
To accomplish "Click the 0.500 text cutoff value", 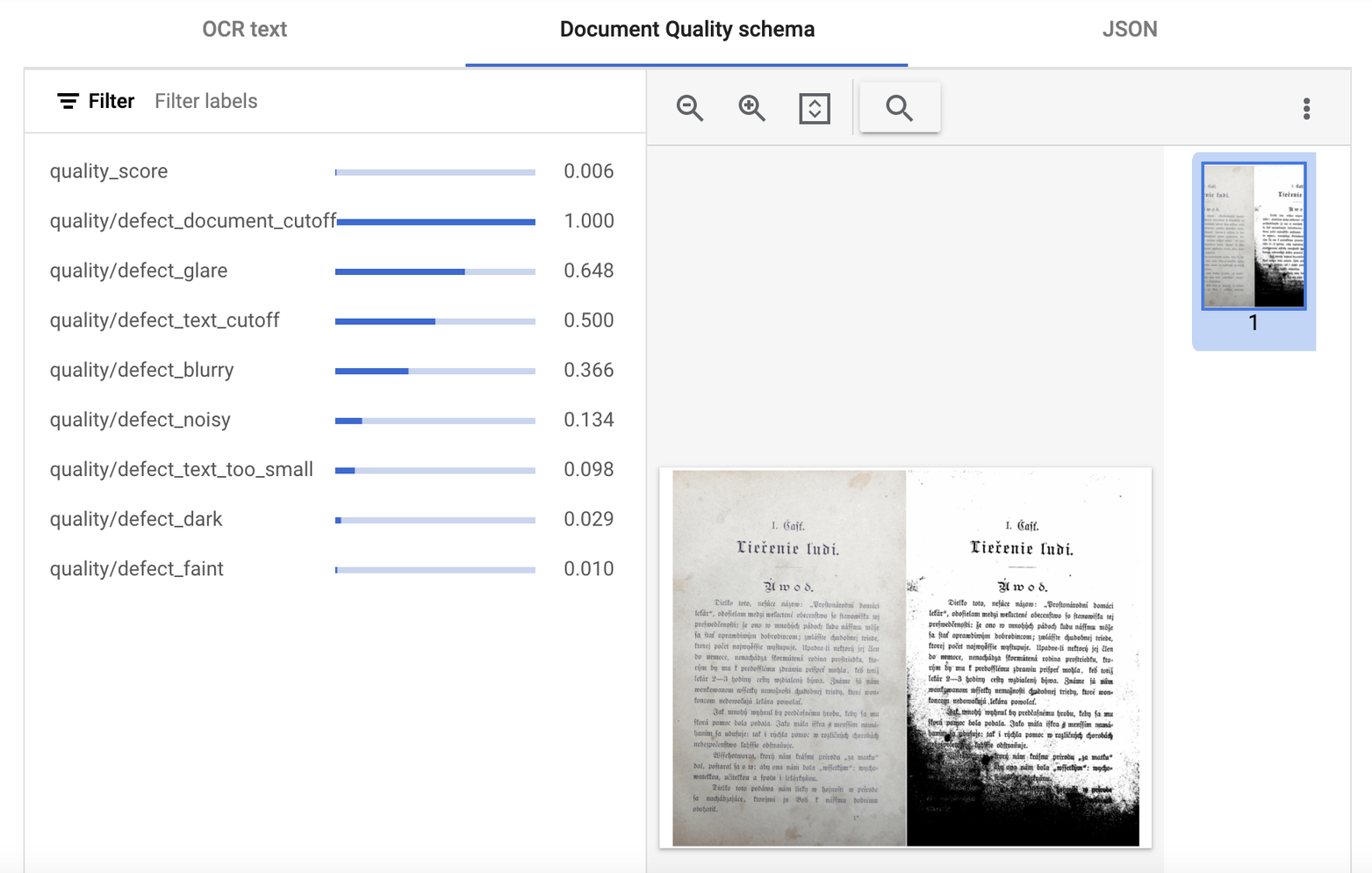I will point(589,321).
